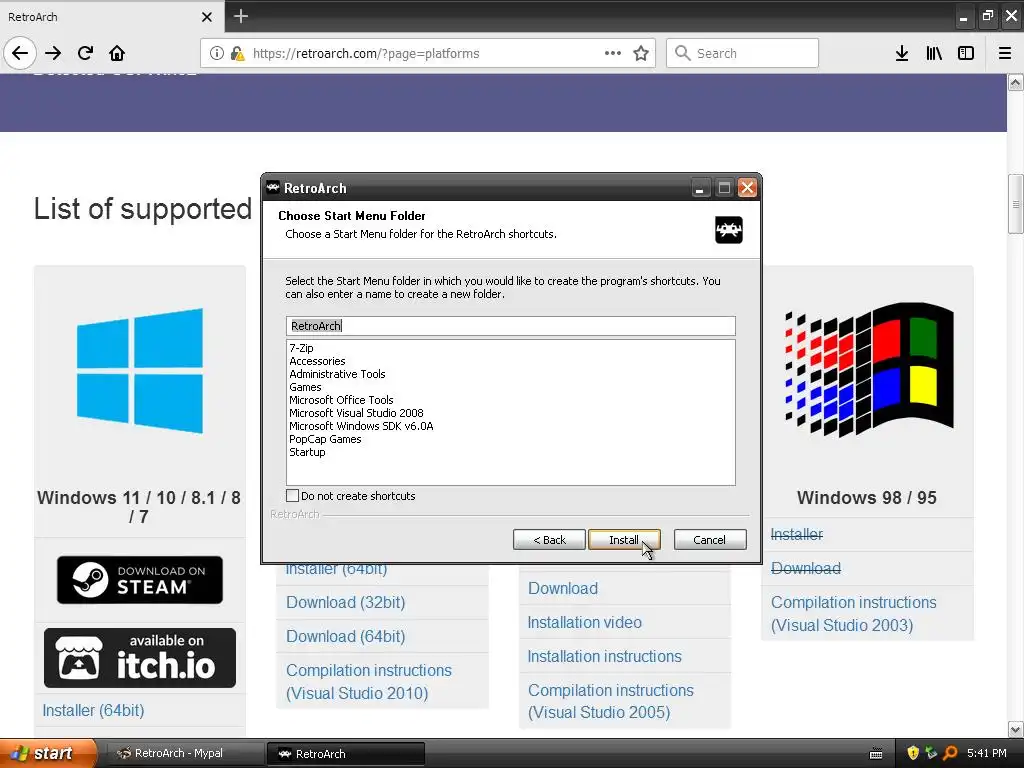Viewport: 1024px width, 768px height.
Task: Click the struck-through Download link for Windows 98
Action: (806, 568)
